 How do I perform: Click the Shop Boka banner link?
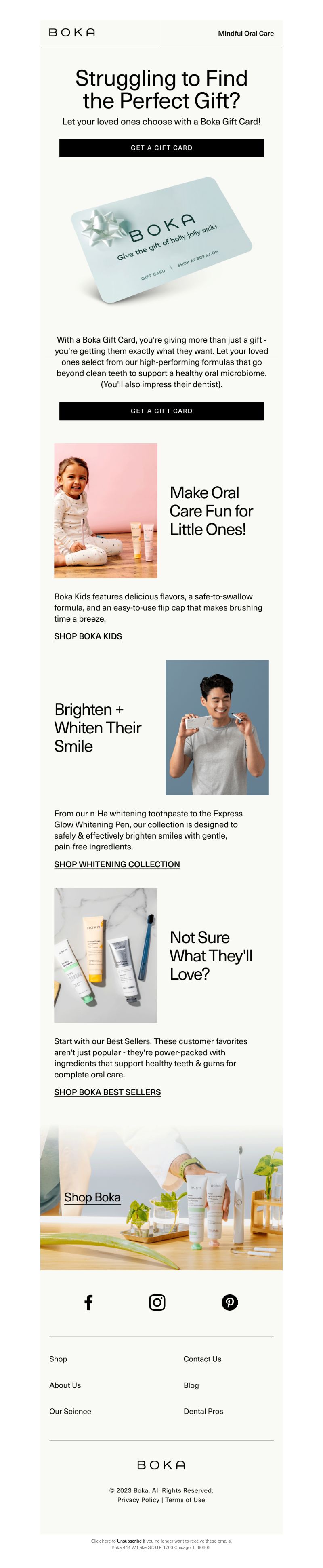point(92,1197)
